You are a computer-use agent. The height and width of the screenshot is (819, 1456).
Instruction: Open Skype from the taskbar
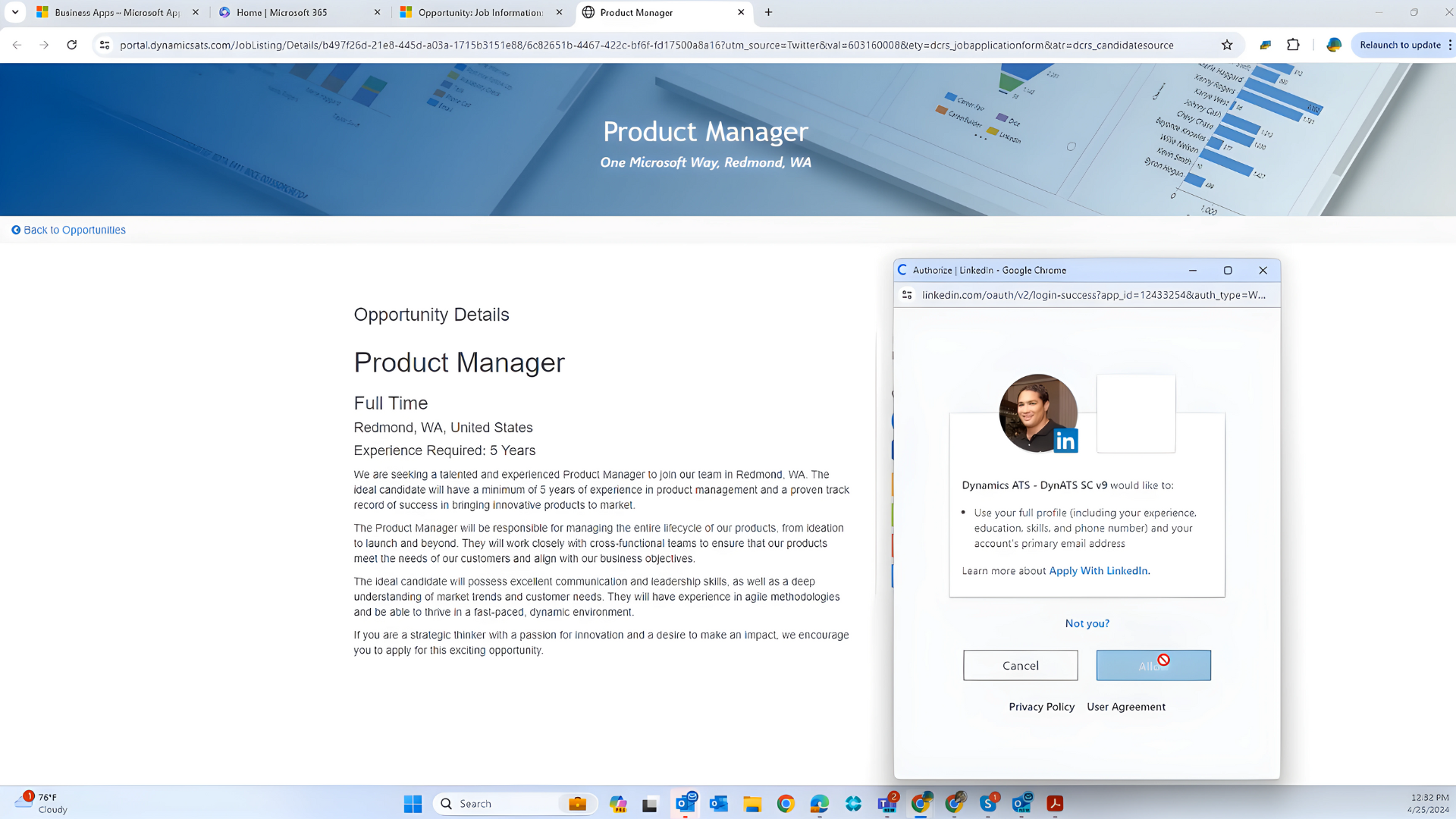(x=988, y=804)
